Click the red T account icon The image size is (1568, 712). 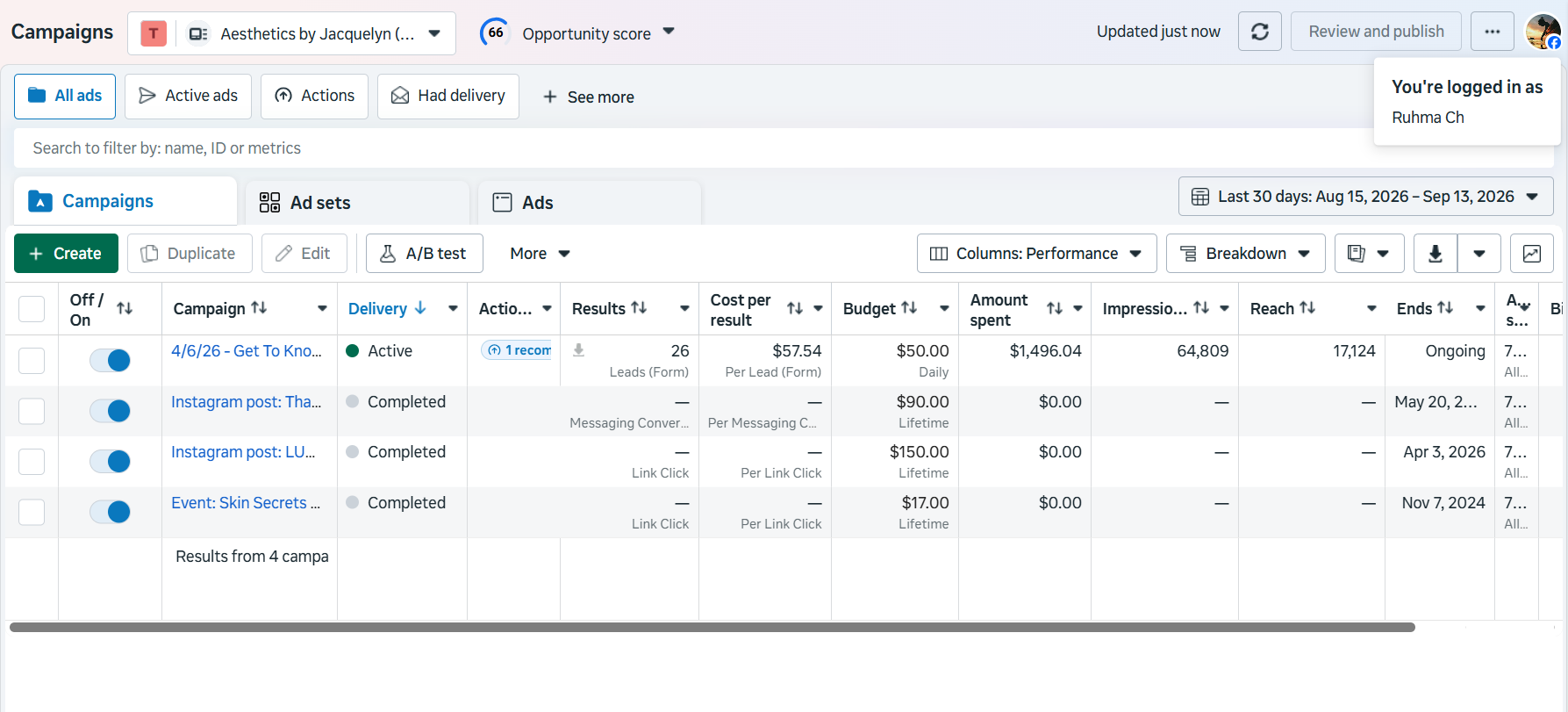[154, 33]
